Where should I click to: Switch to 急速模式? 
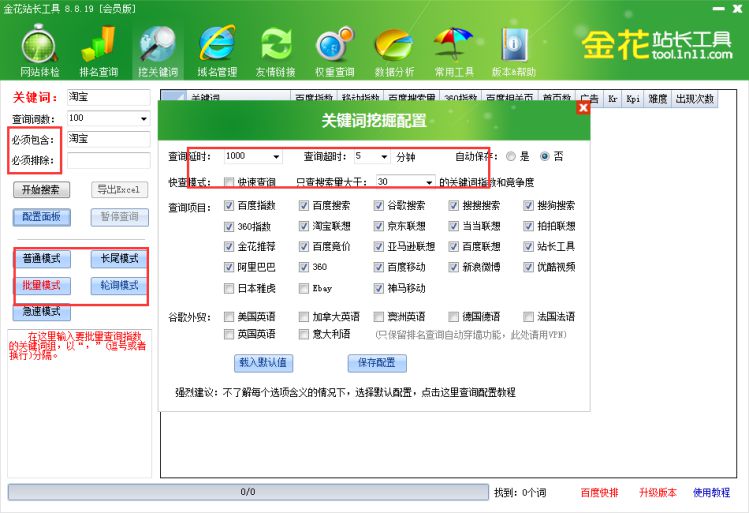click(42, 312)
